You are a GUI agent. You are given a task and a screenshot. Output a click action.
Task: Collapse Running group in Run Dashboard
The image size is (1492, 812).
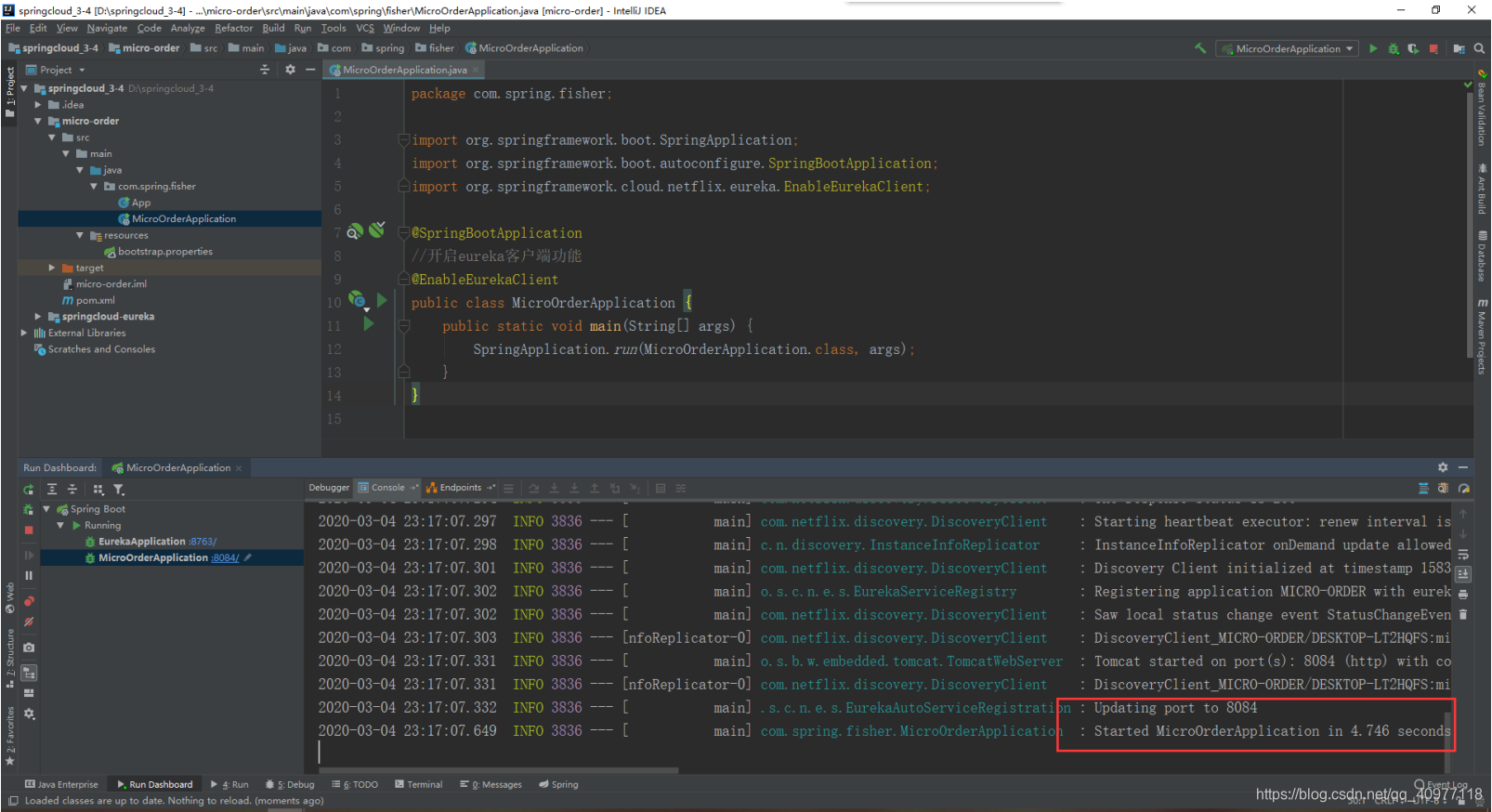click(61, 525)
